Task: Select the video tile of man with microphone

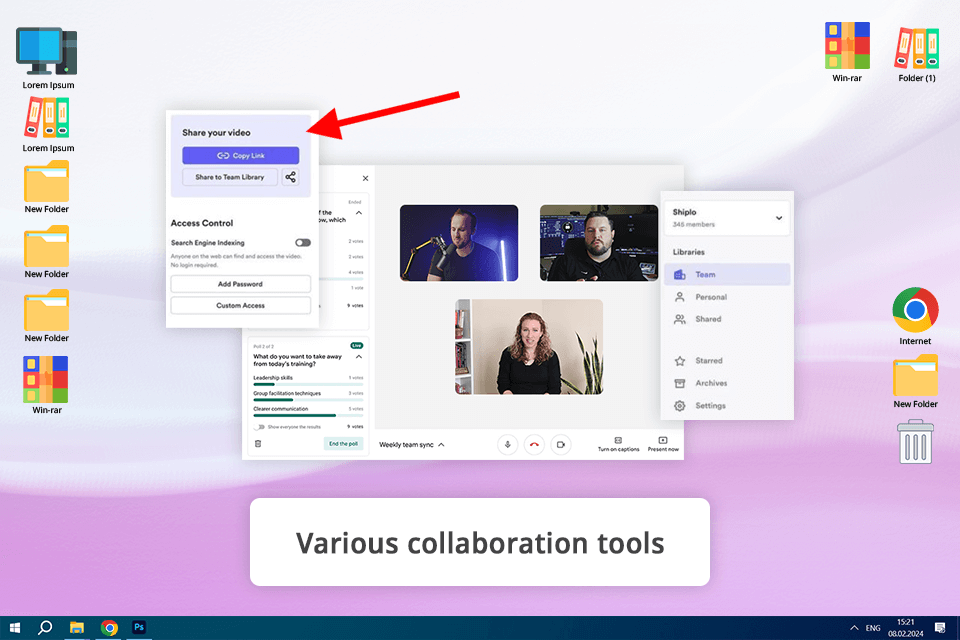Action: (459, 243)
